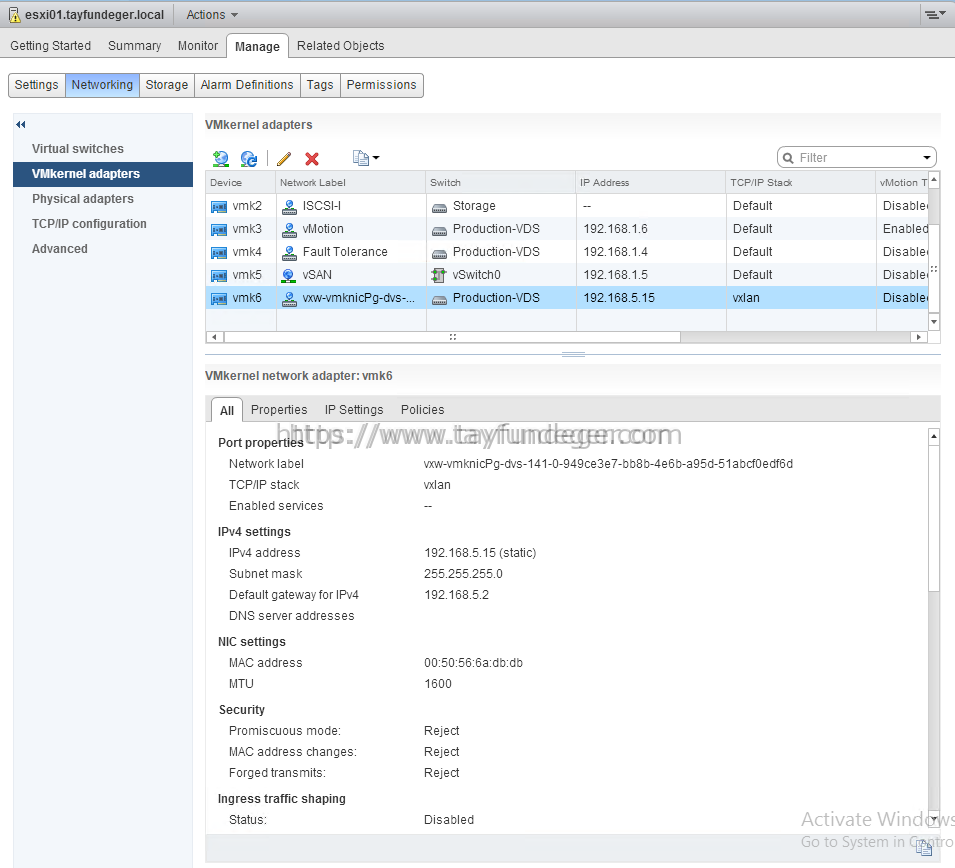Click the Refresh network icon in toolbar
Image resolution: width=955 pixels, height=868 pixels.
tap(248, 158)
